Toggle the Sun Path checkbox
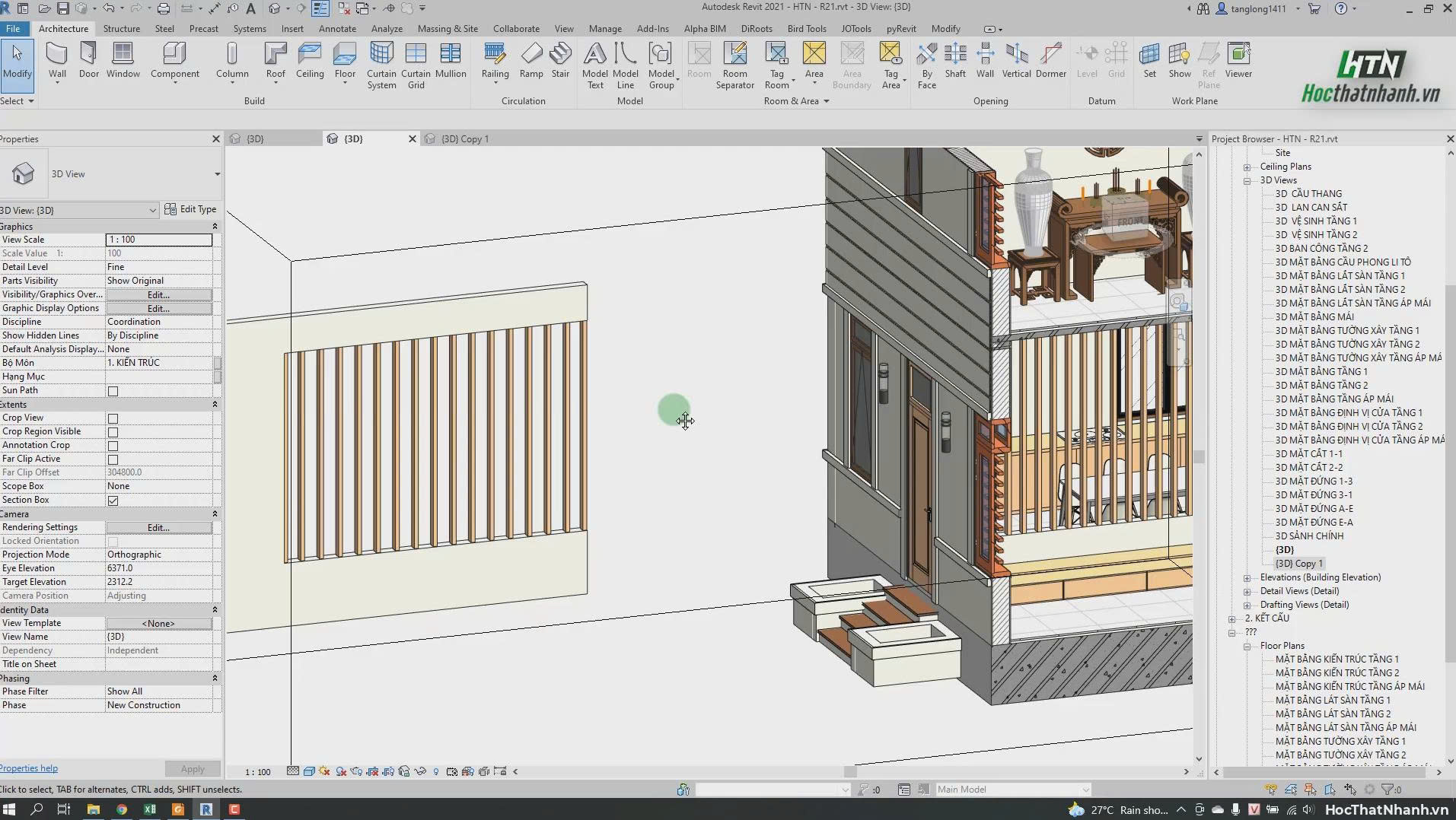 pos(113,391)
